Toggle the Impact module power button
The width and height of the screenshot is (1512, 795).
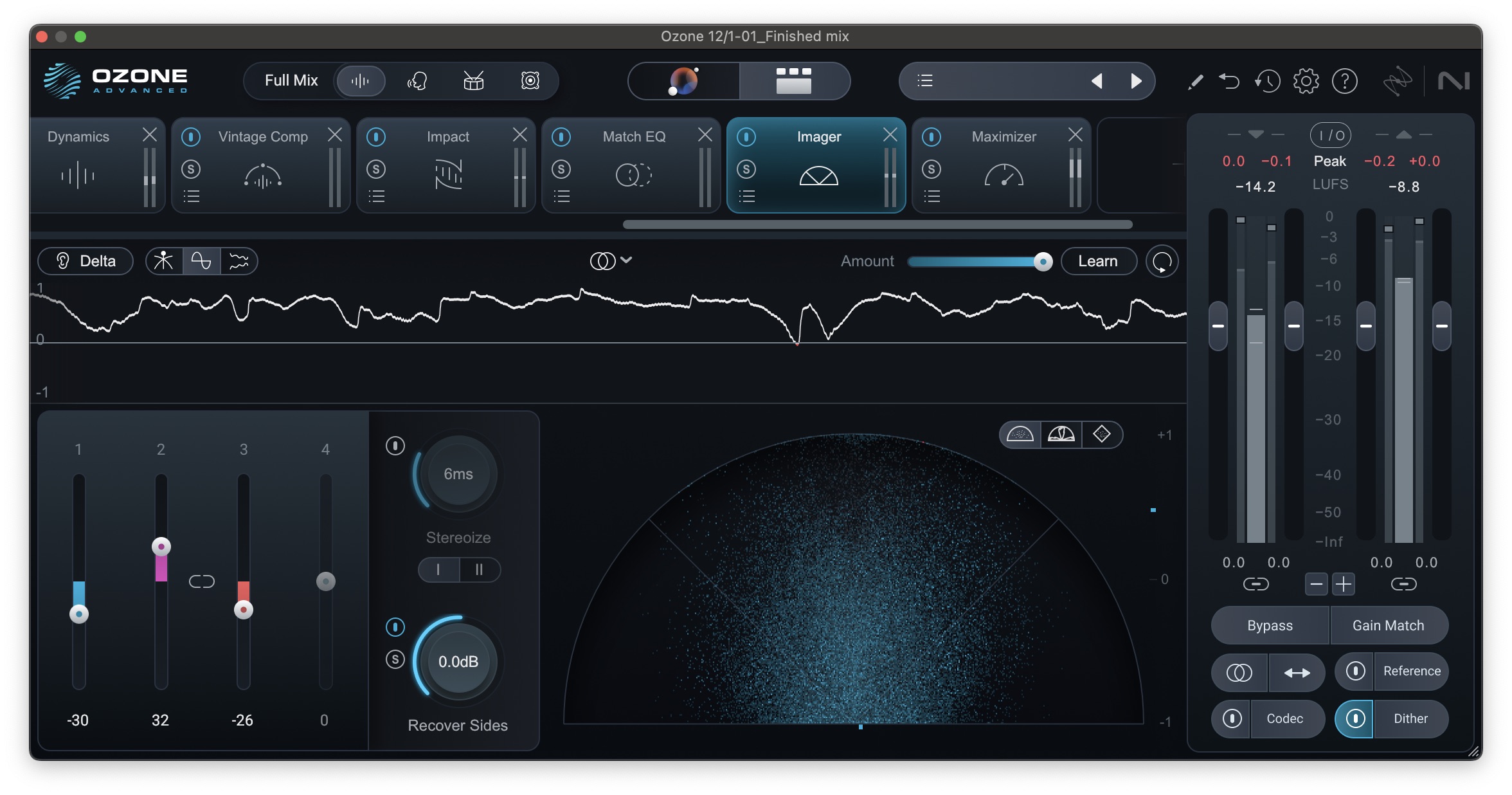click(377, 137)
